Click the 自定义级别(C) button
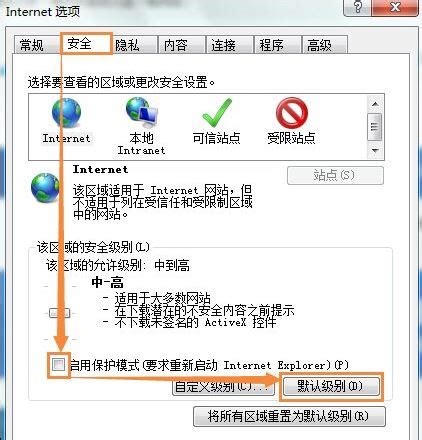Image resolution: width=422 pixels, height=440 pixels. 223,387
